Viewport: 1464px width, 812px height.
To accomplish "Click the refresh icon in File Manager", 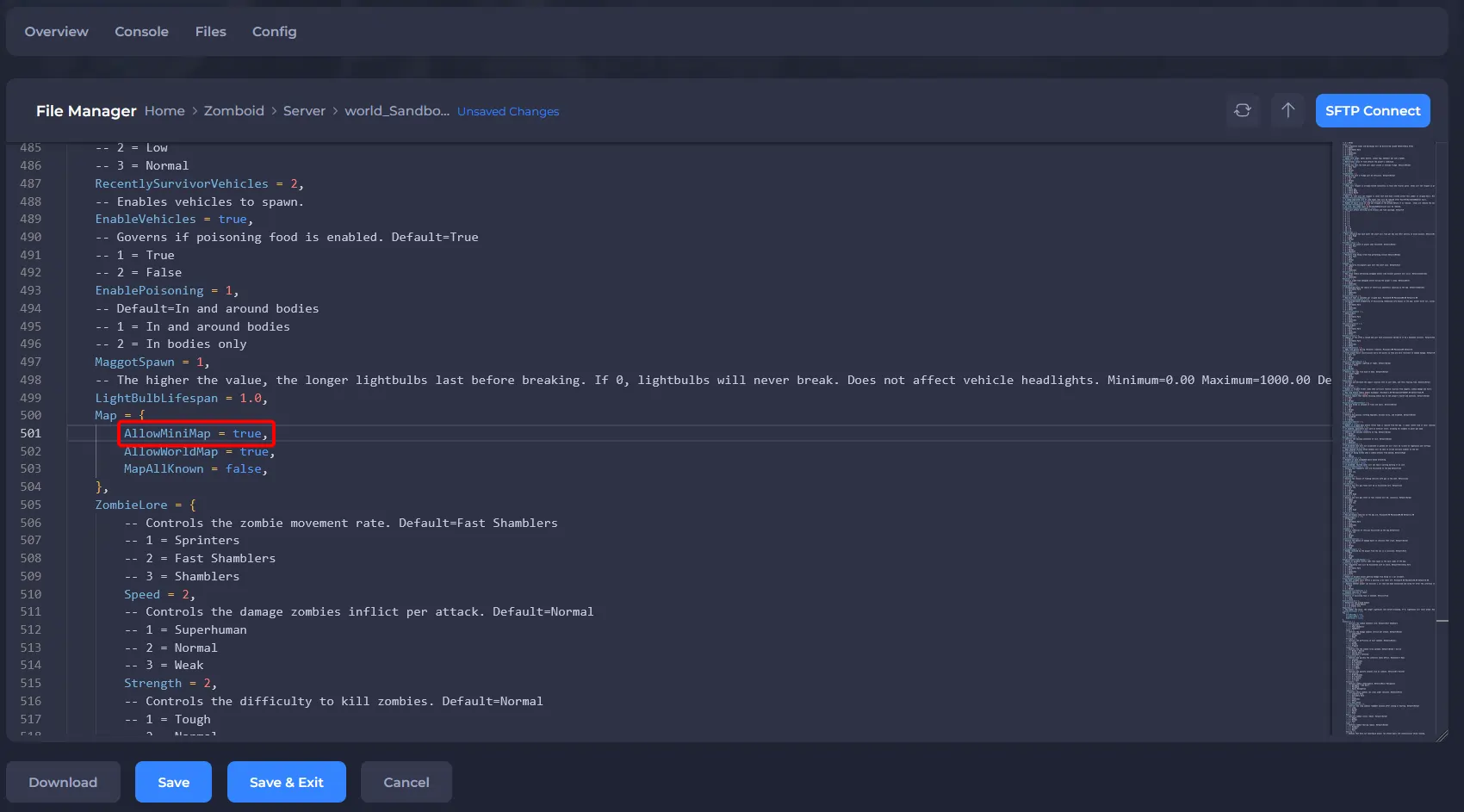I will (x=1243, y=110).
